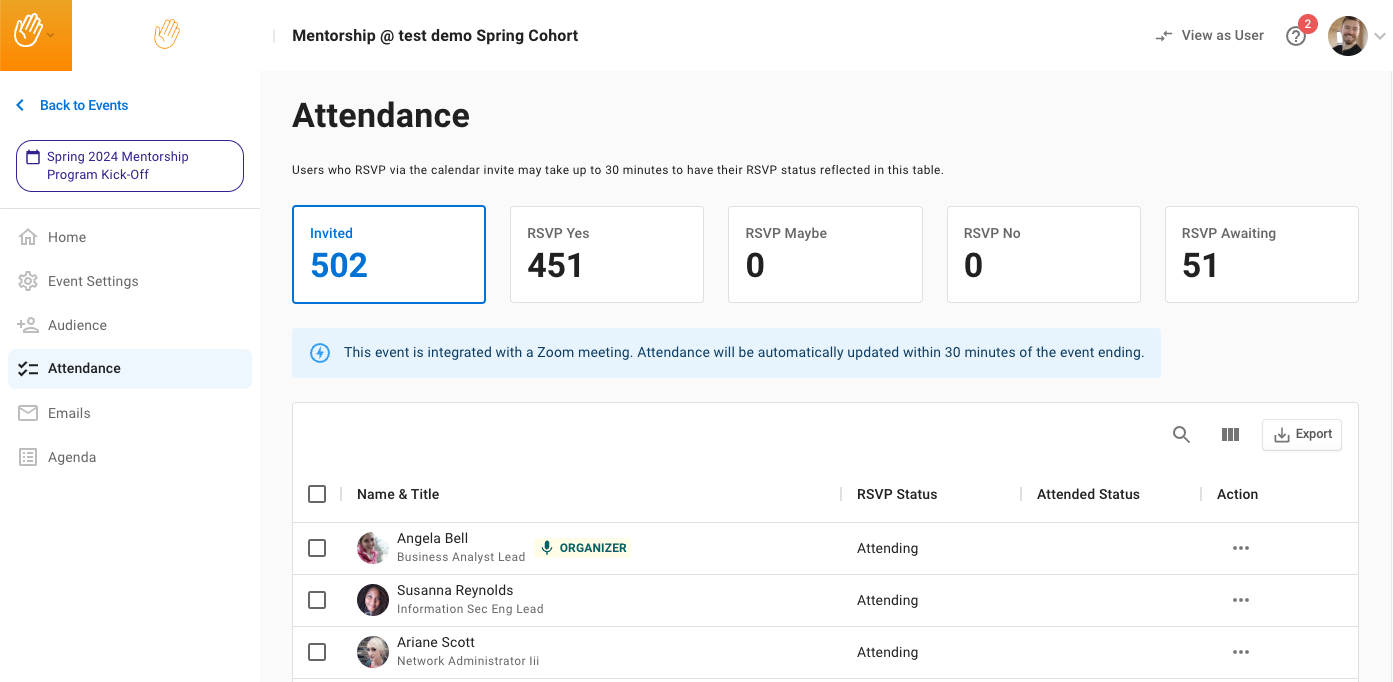Toggle the select-all checkbox in table header

317,494
